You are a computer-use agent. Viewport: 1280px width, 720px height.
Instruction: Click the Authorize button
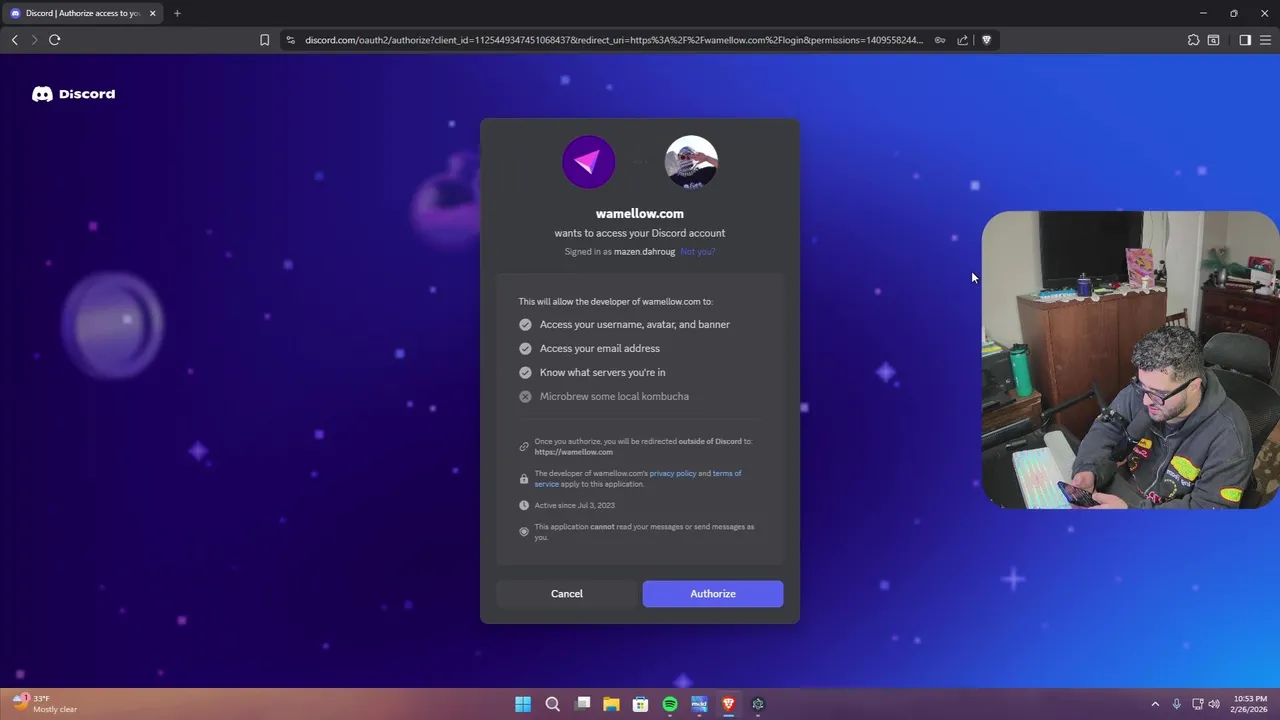click(712, 594)
